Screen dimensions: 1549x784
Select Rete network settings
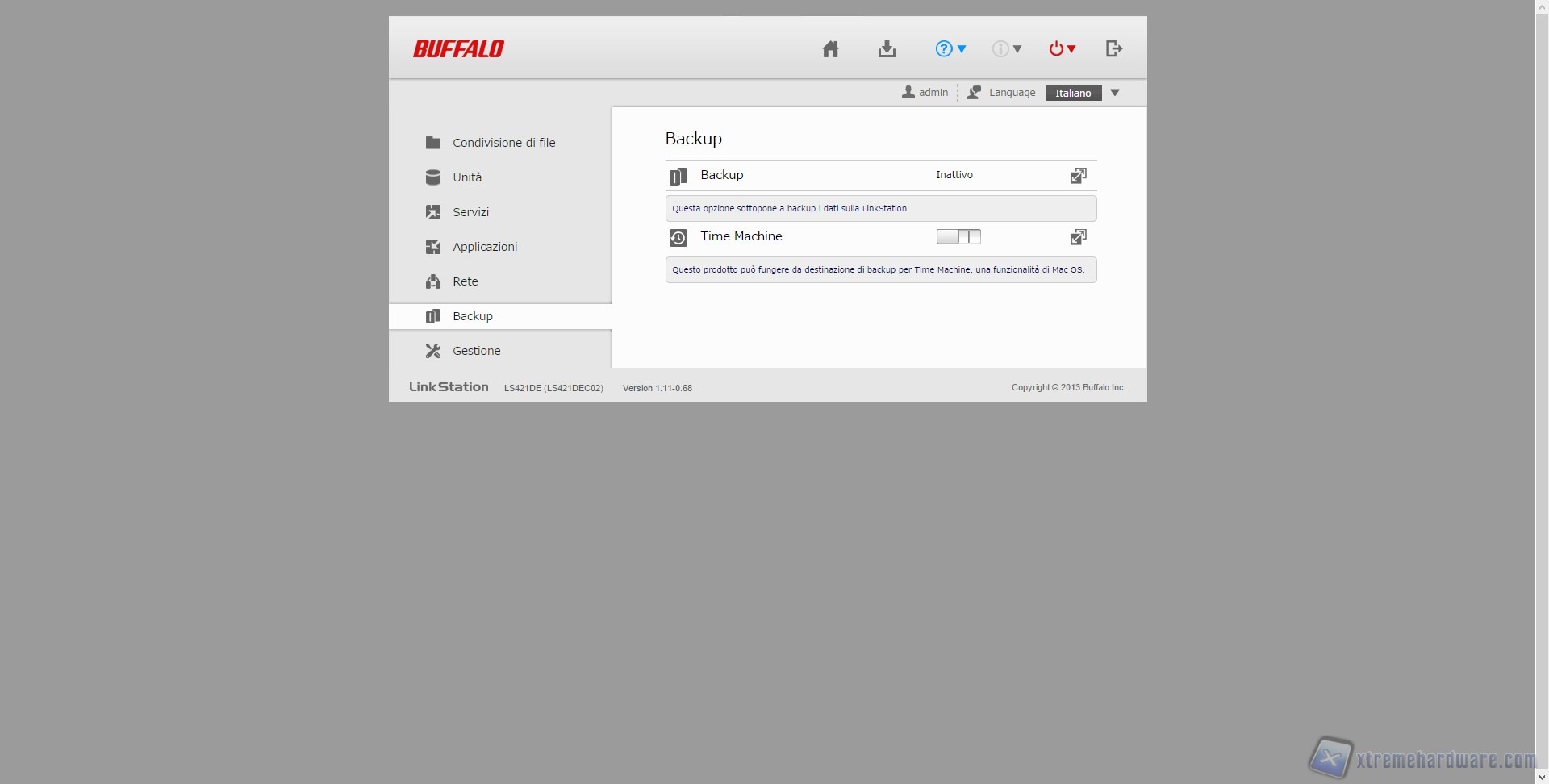465,281
